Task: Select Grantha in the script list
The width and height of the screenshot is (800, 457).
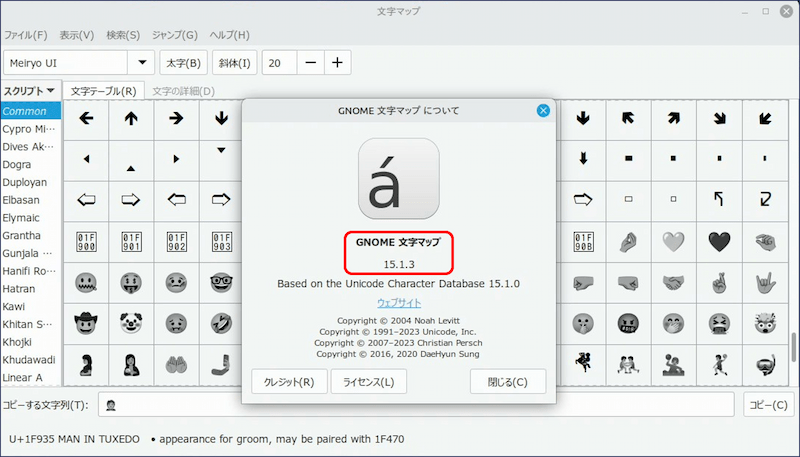Action: point(23,235)
